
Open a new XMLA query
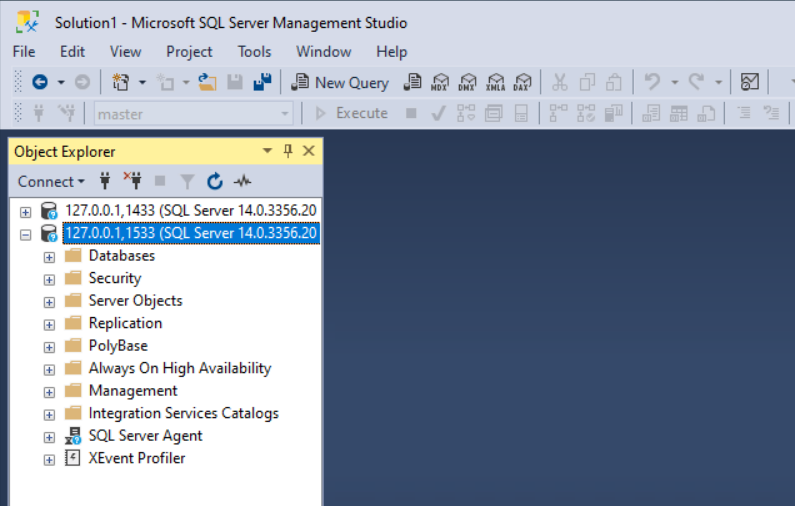click(x=495, y=82)
